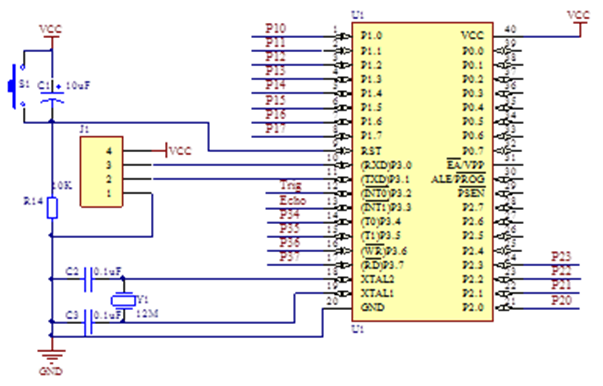Screen dimensions: 603x386
Task: Click the P23 net label
Action: (561, 256)
